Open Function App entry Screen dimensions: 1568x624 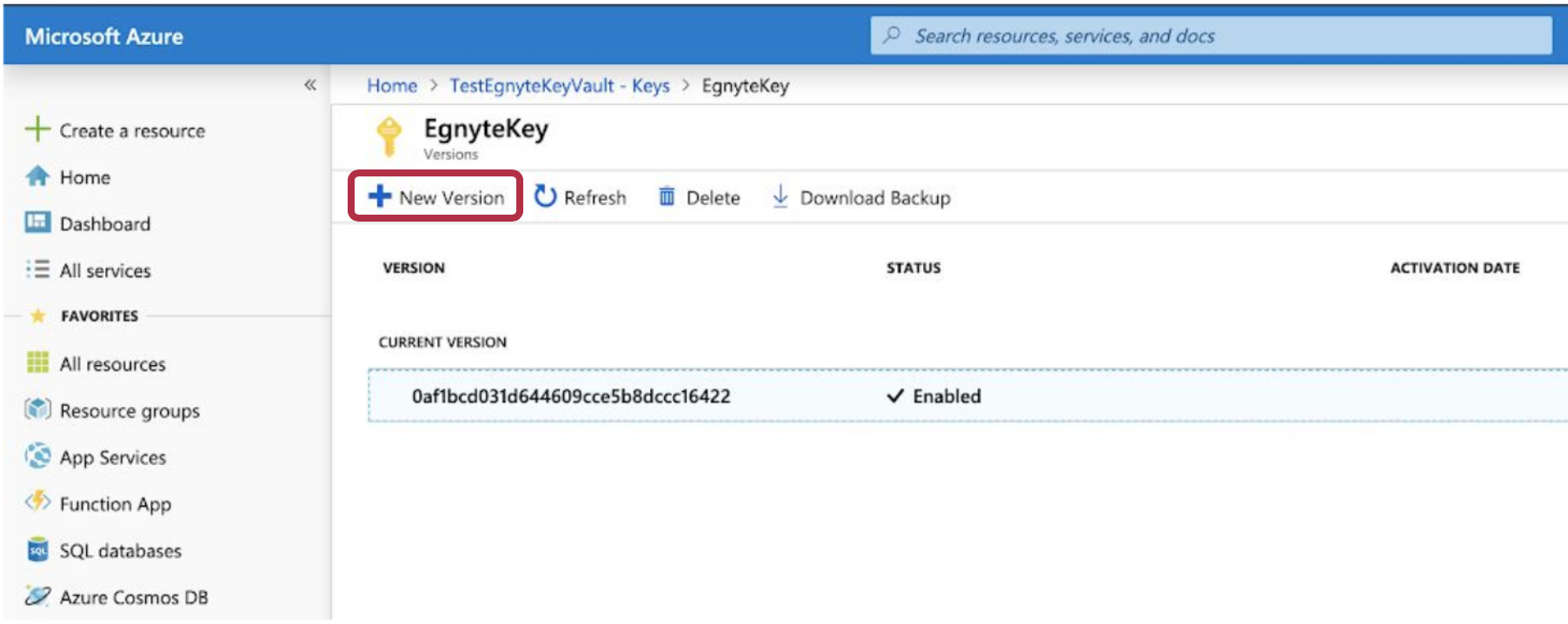pyautogui.click(x=116, y=505)
